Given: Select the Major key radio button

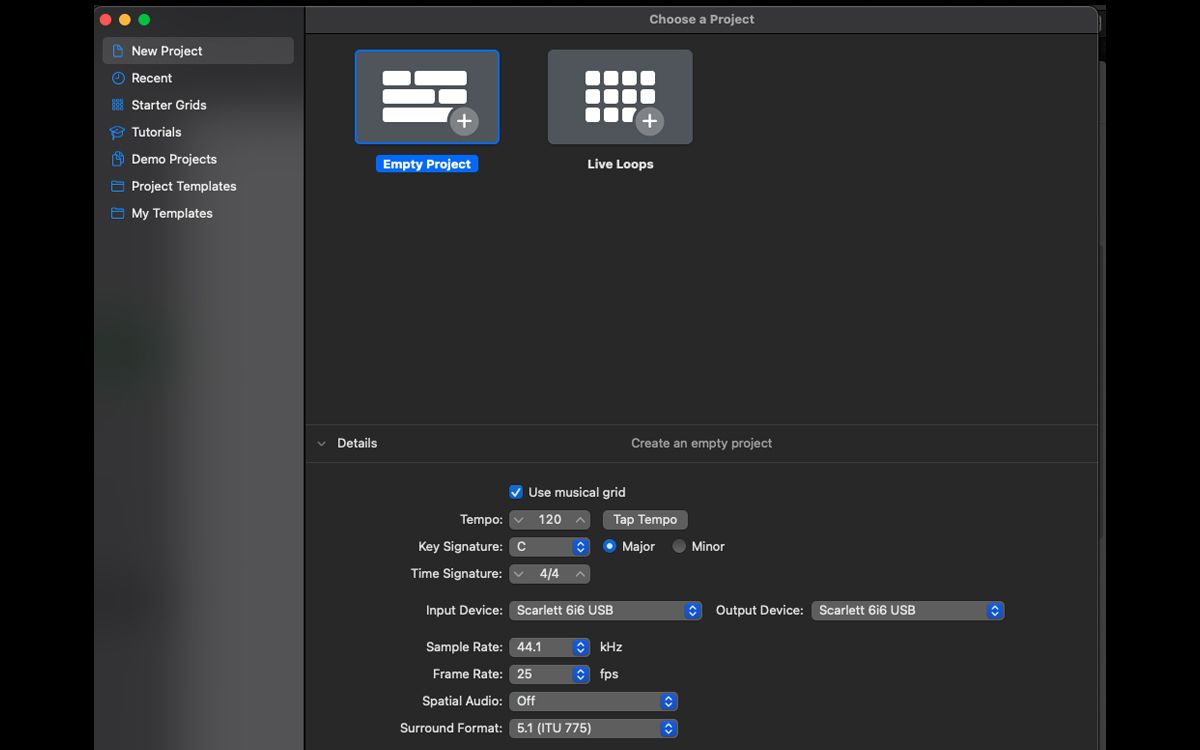Looking at the screenshot, I should pyautogui.click(x=609, y=546).
